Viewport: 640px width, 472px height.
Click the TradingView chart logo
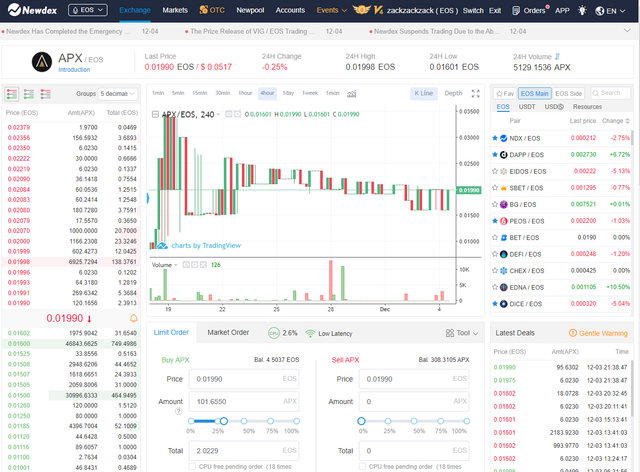point(162,245)
